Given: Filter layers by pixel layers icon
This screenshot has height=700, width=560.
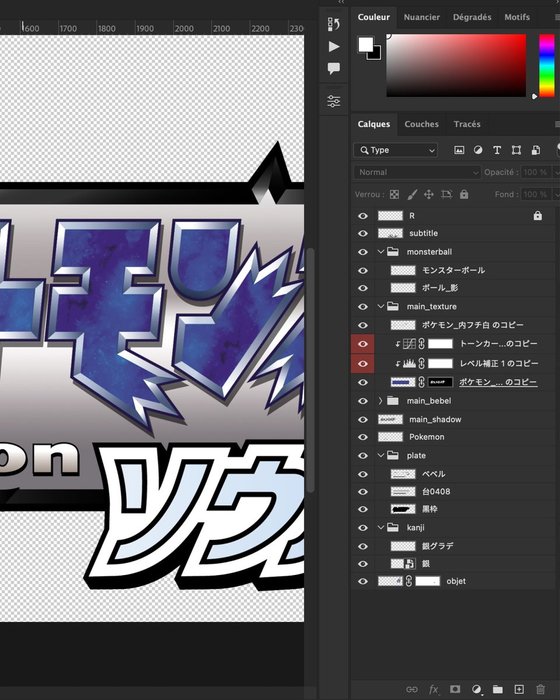Looking at the screenshot, I should click(459, 150).
